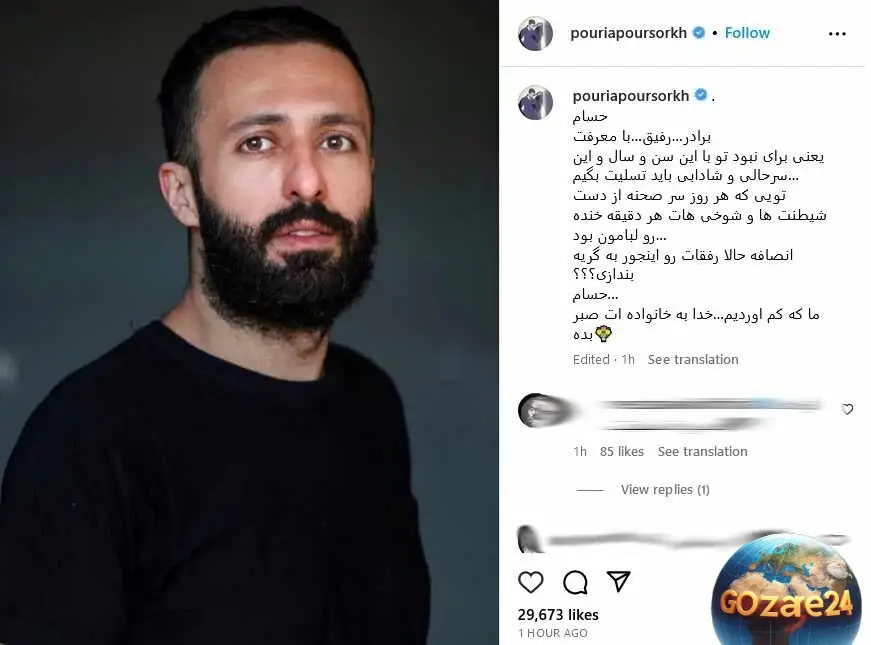The height and width of the screenshot is (645, 871).
Task: Open caption author's avatar picture
Action: click(x=535, y=103)
